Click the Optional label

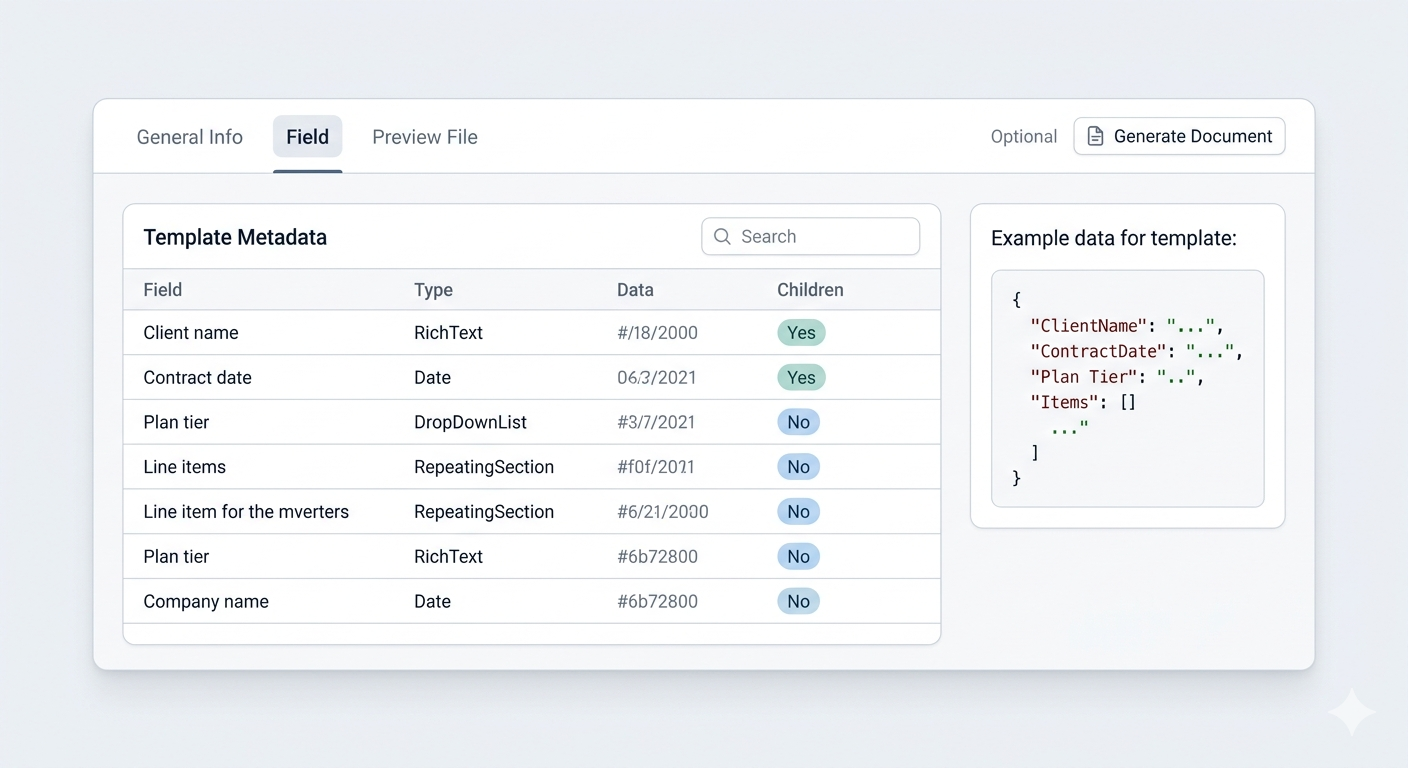1023,137
